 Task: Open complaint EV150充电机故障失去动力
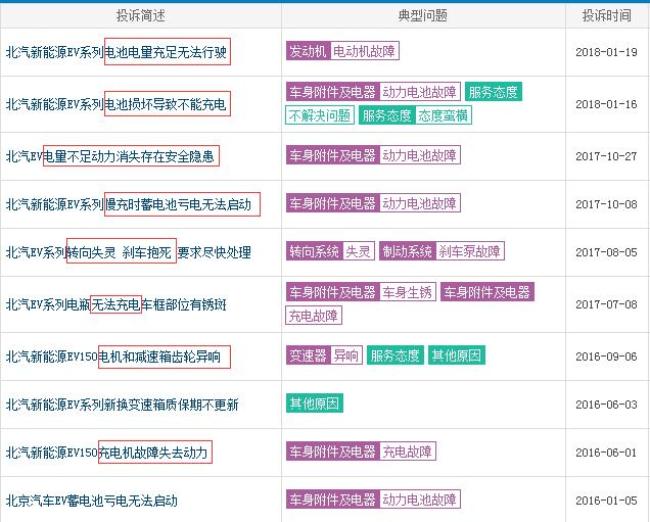coord(107,452)
